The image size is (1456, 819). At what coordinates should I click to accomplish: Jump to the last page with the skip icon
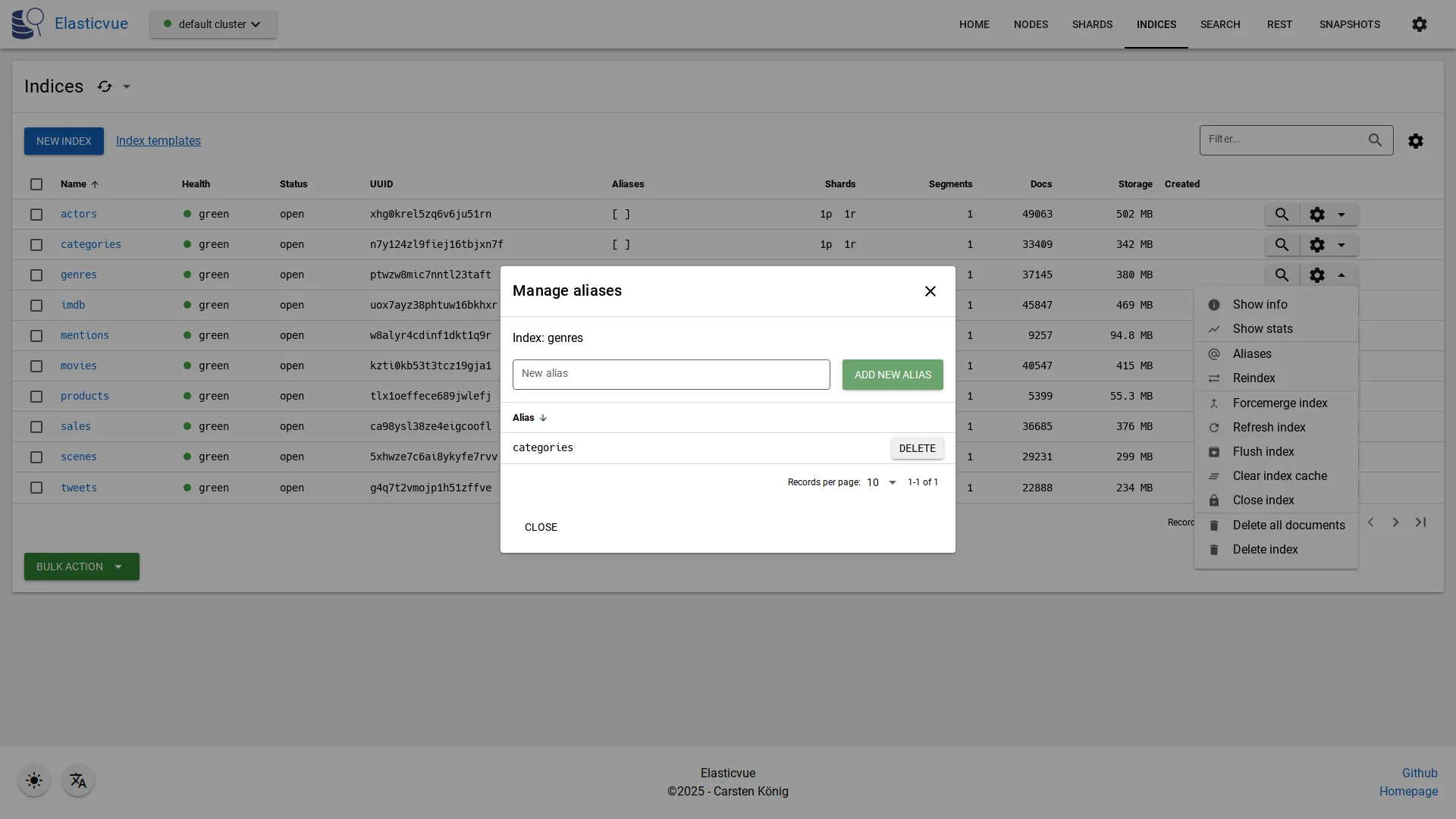pos(1421,522)
